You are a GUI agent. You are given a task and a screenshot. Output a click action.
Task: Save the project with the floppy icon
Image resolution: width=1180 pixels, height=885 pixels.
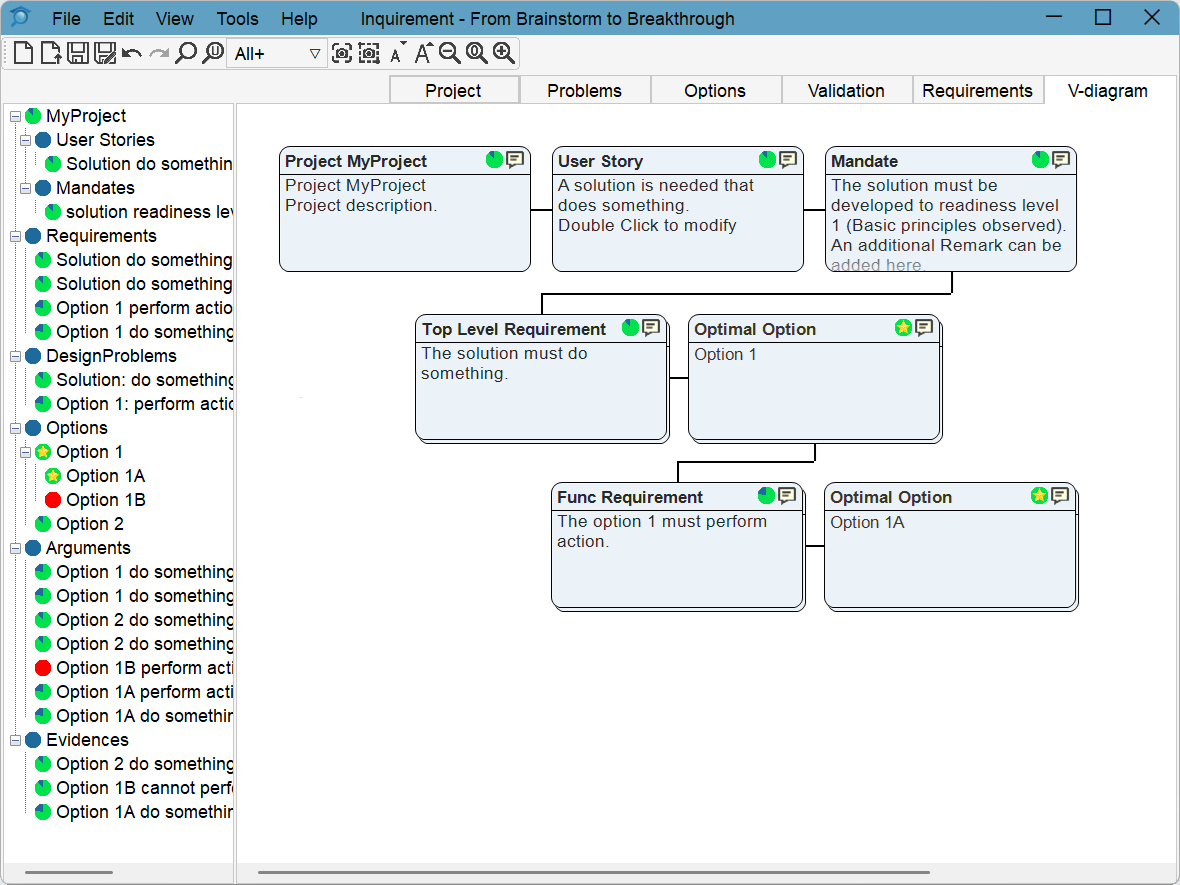(x=78, y=53)
